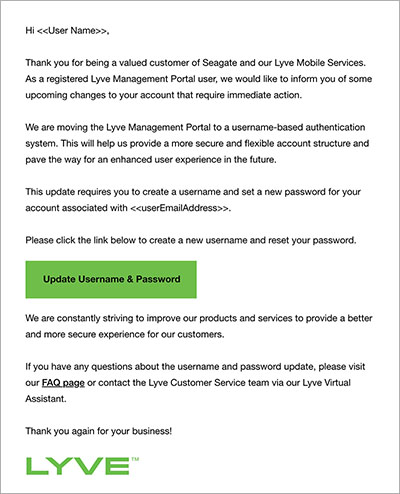400x494 pixels.
Task: Click the <<userEmailAddress>> placeholder text
Action: [180, 208]
